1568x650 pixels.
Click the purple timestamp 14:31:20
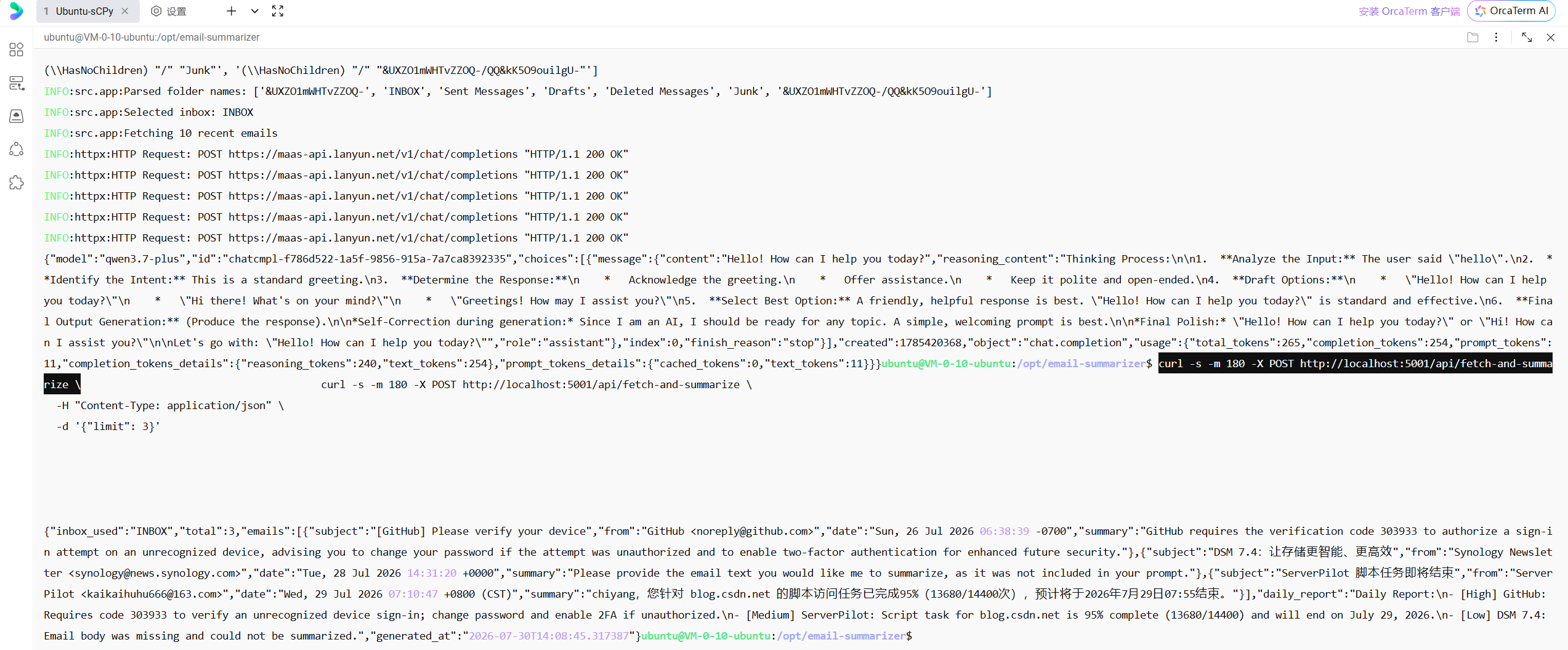(x=432, y=573)
